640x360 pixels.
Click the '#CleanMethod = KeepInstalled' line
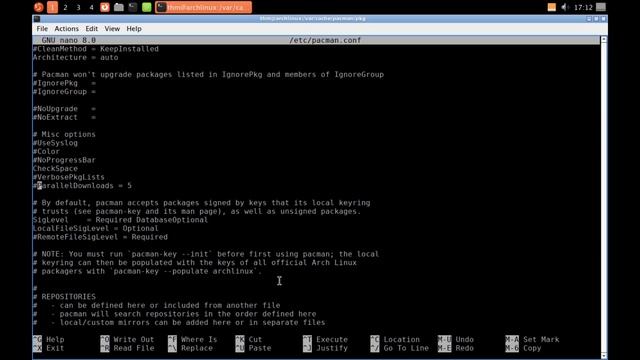96,49
